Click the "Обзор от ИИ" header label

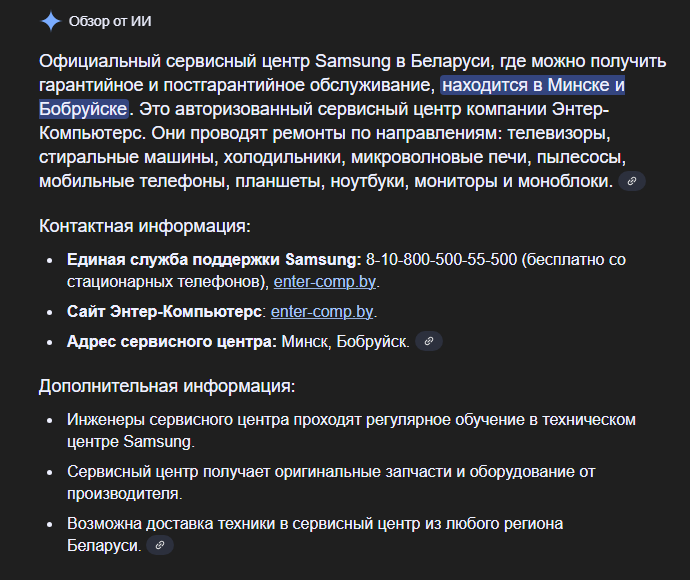click(110, 21)
